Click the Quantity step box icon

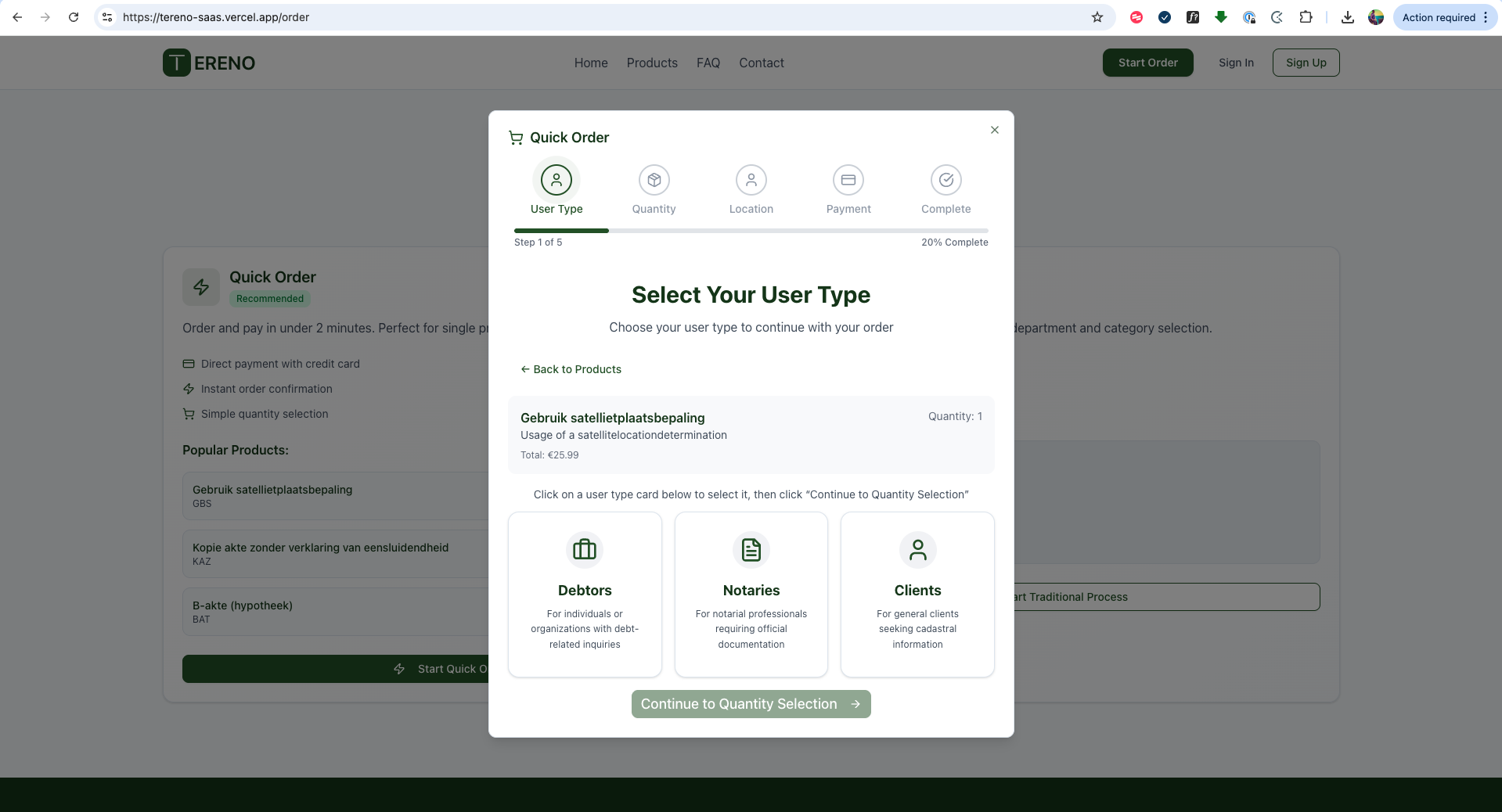(654, 180)
